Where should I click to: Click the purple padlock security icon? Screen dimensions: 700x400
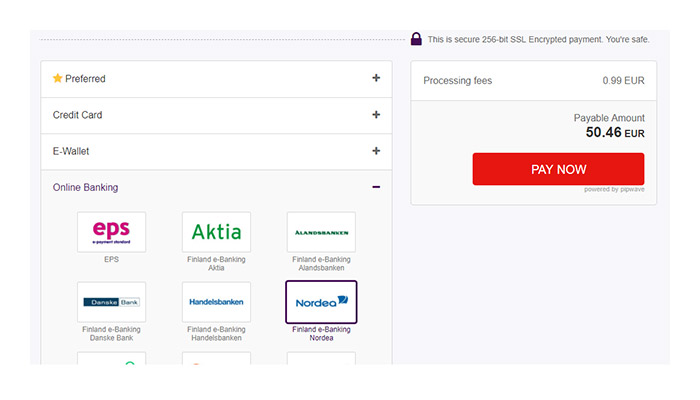pos(416,39)
